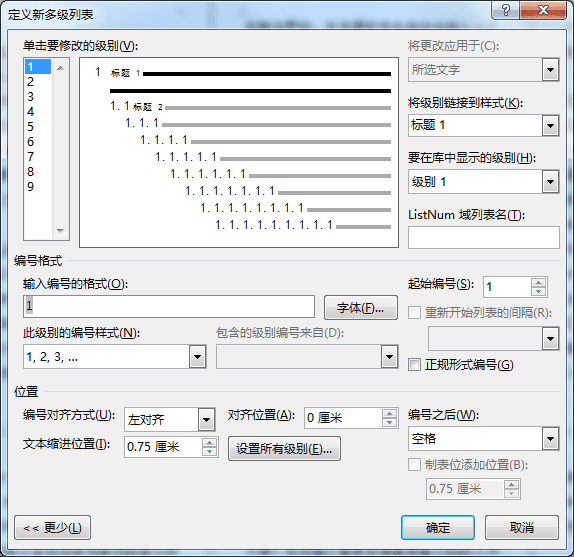
Task: Close the 定义新多级列表 dialog
Action: coord(543,10)
